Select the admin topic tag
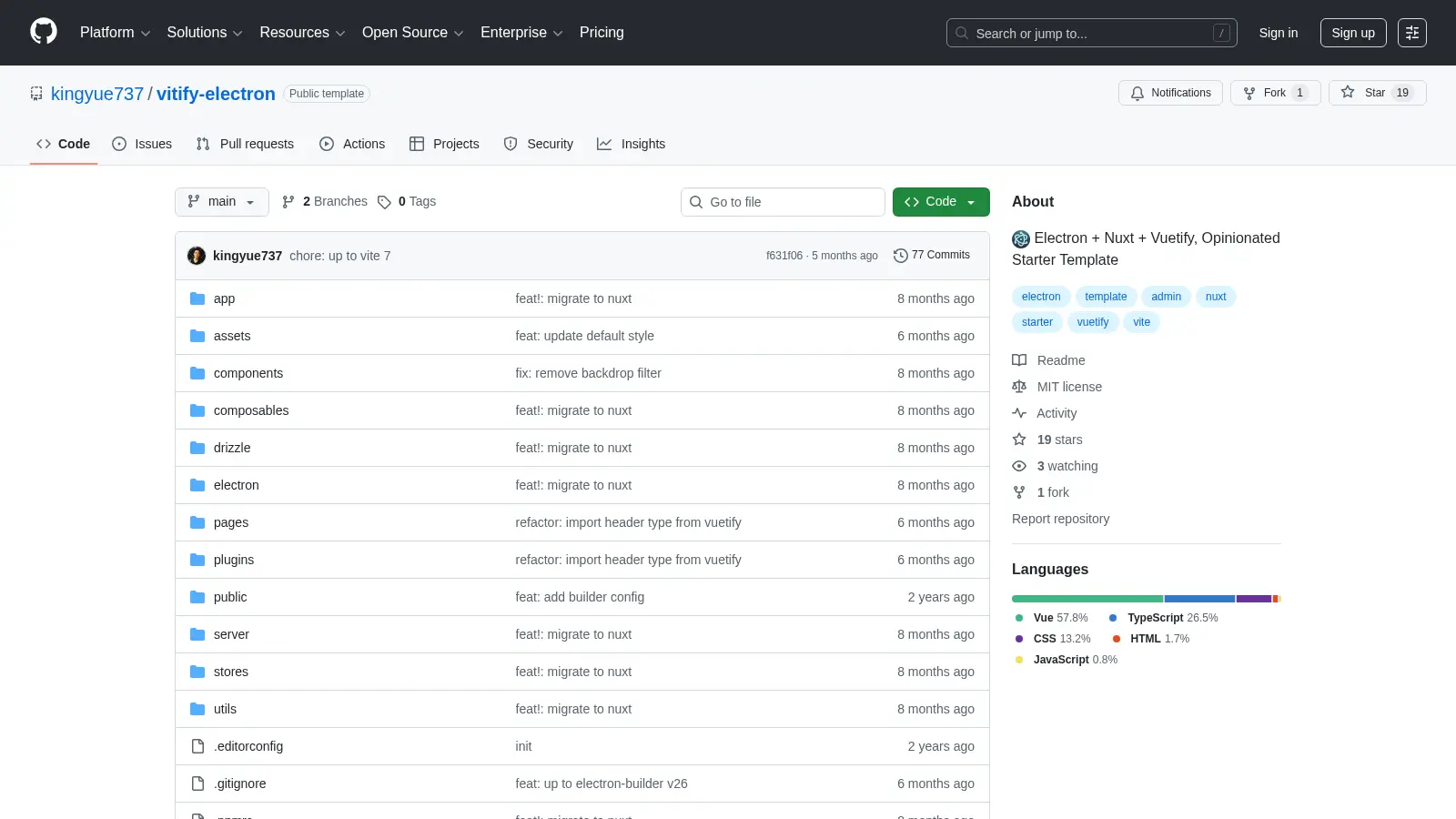This screenshot has height=819, width=1456. (1166, 297)
